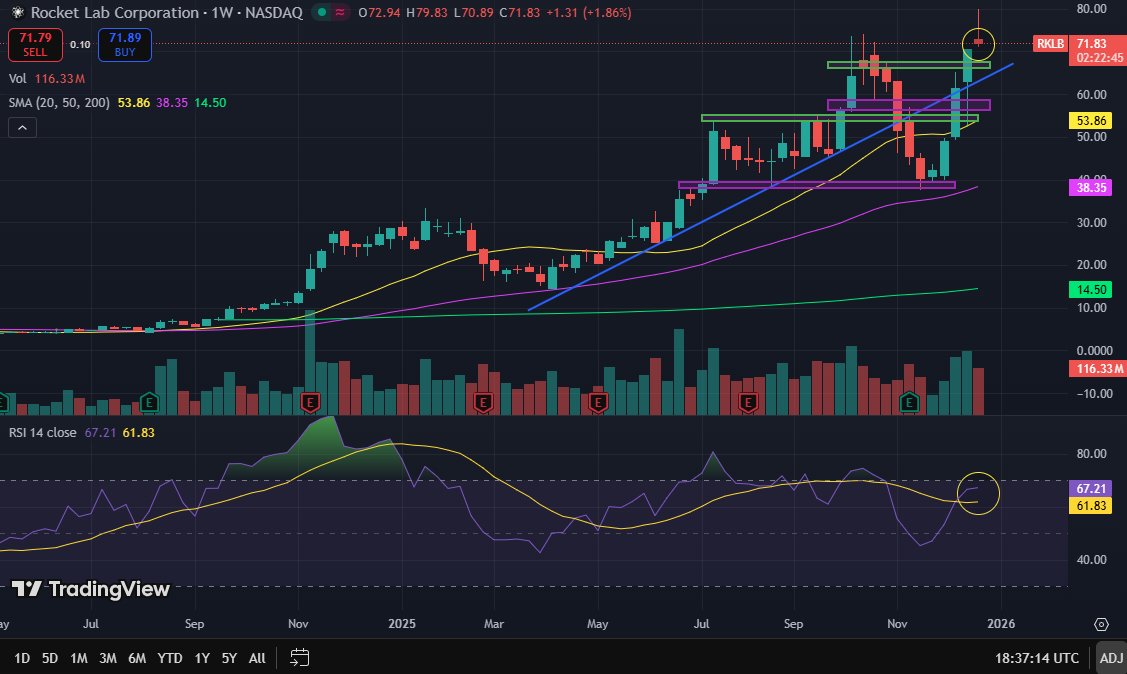This screenshot has height=674, width=1127.
Task: Select the SMA (20, 50, 200) legend
Action: coord(59,103)
